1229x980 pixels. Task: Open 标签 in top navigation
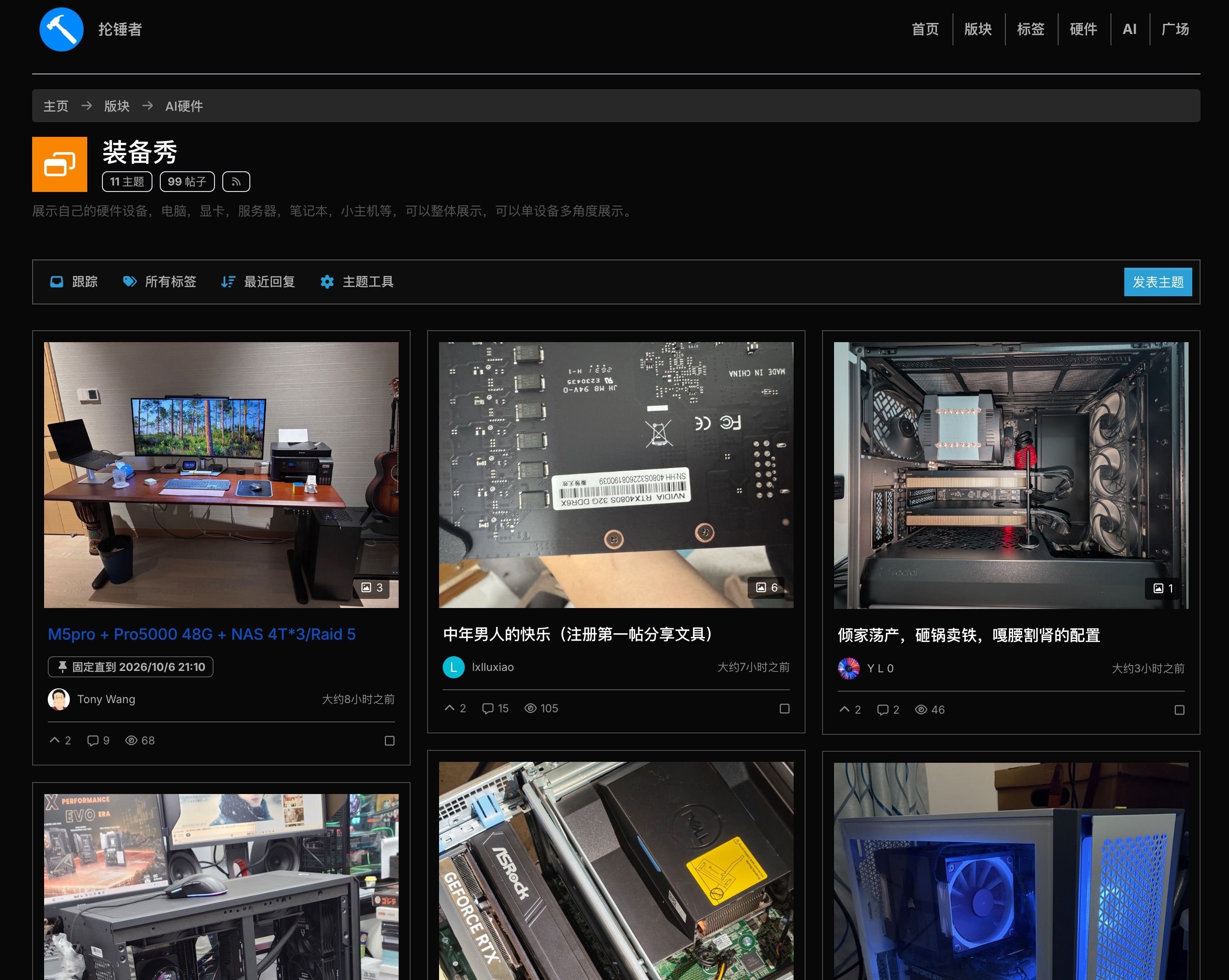[x=1031, y=29]
